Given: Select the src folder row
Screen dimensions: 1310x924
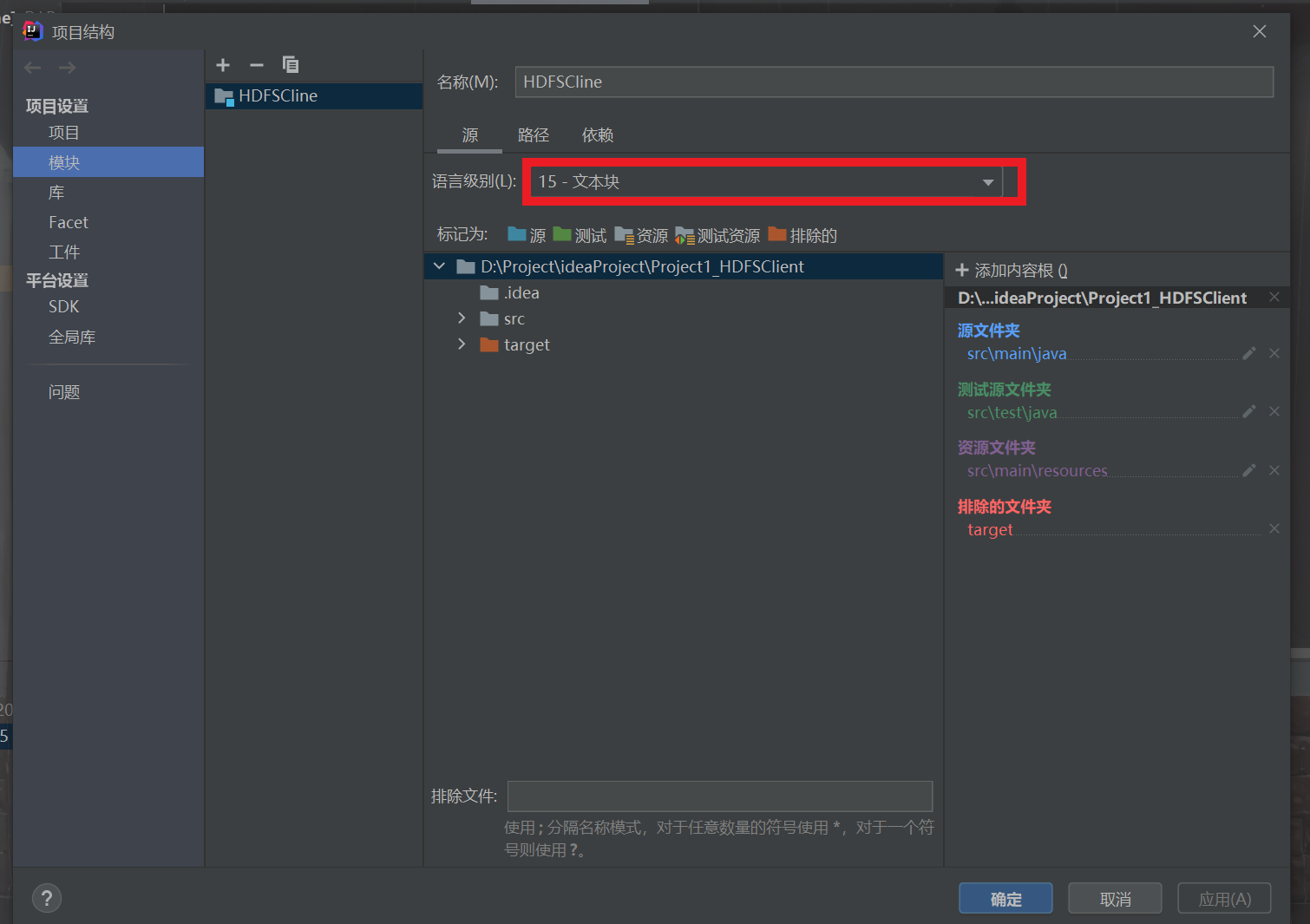Looking at the screenshot, I should (x=684, y=318).
